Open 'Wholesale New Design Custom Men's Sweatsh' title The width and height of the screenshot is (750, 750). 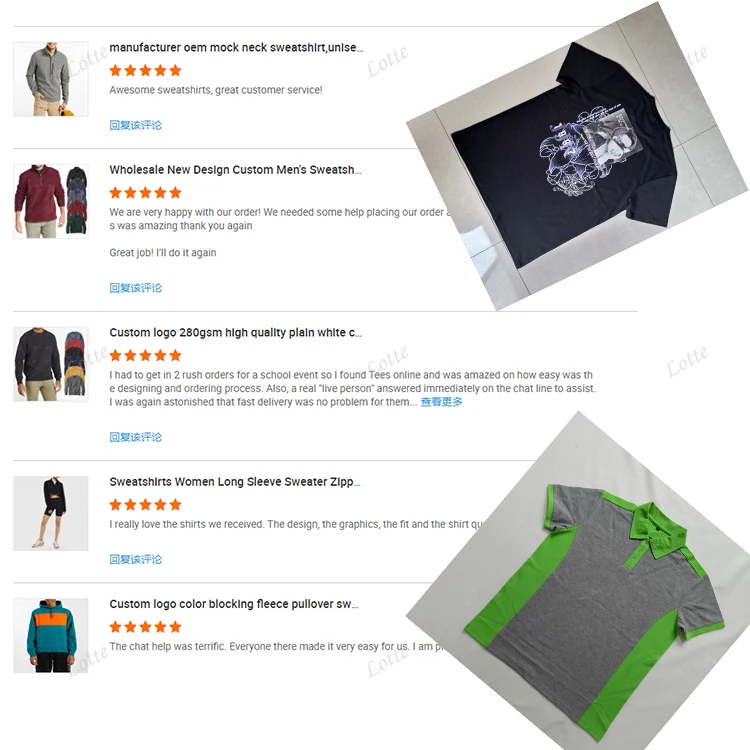tap(235, 170)
